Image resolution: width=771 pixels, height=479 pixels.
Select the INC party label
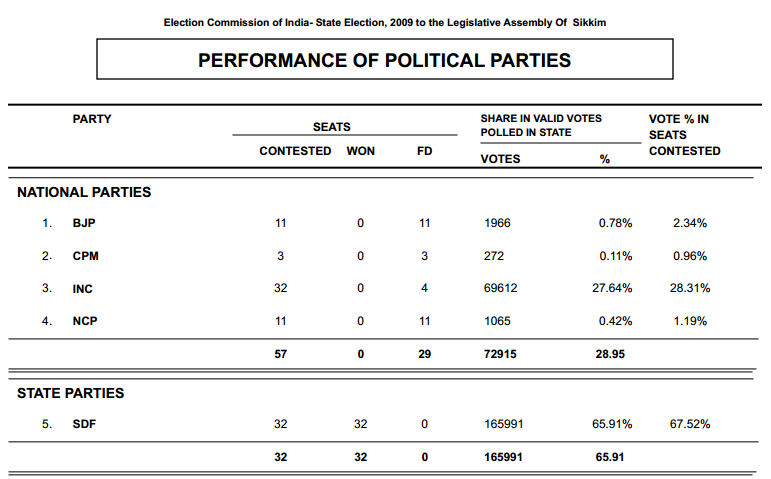84,288
